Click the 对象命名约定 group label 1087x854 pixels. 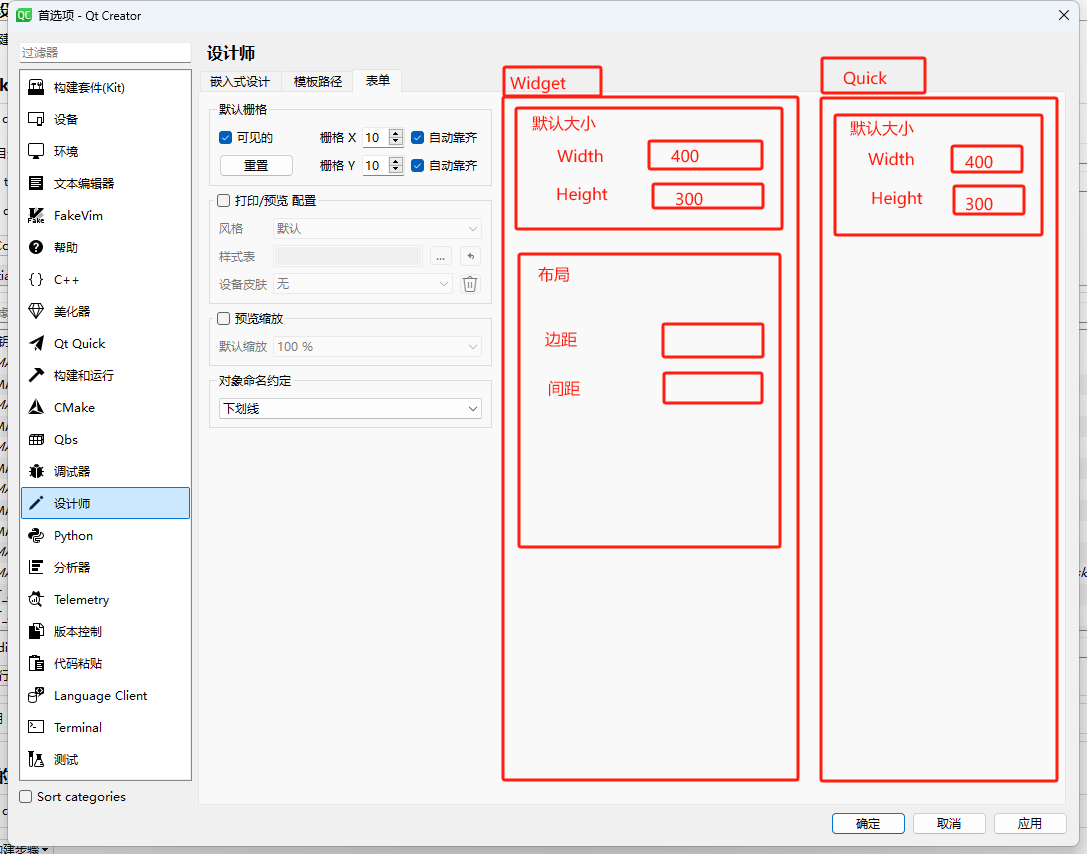click(x=254, y=381)
